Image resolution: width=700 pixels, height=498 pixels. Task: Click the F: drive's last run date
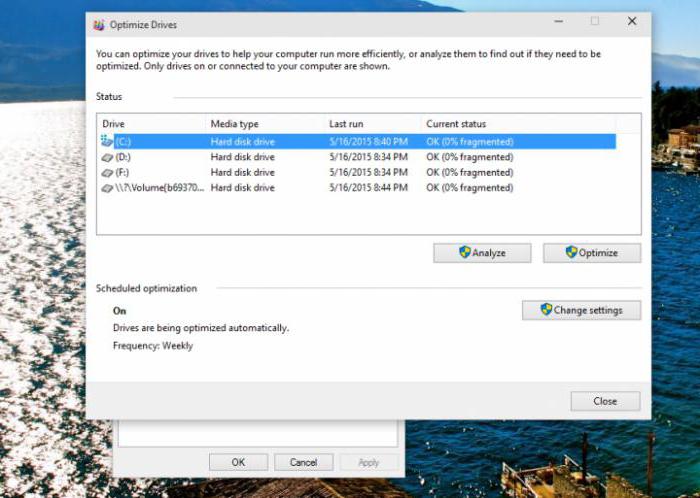click(x=368, y=172)
